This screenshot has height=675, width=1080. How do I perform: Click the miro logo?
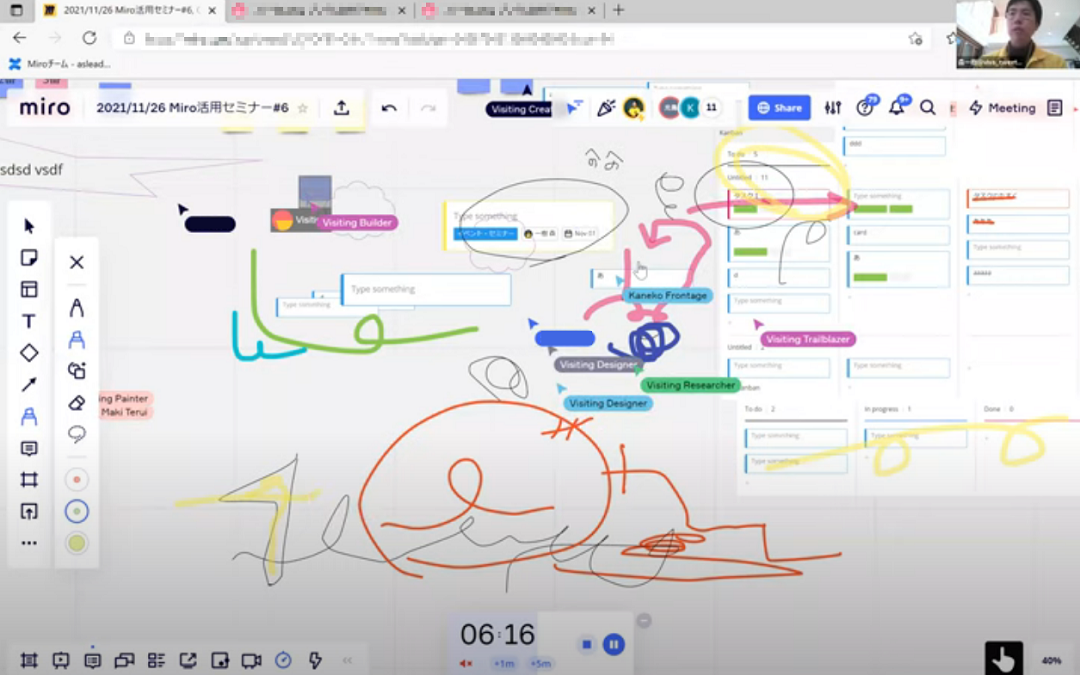coord(45,107)
